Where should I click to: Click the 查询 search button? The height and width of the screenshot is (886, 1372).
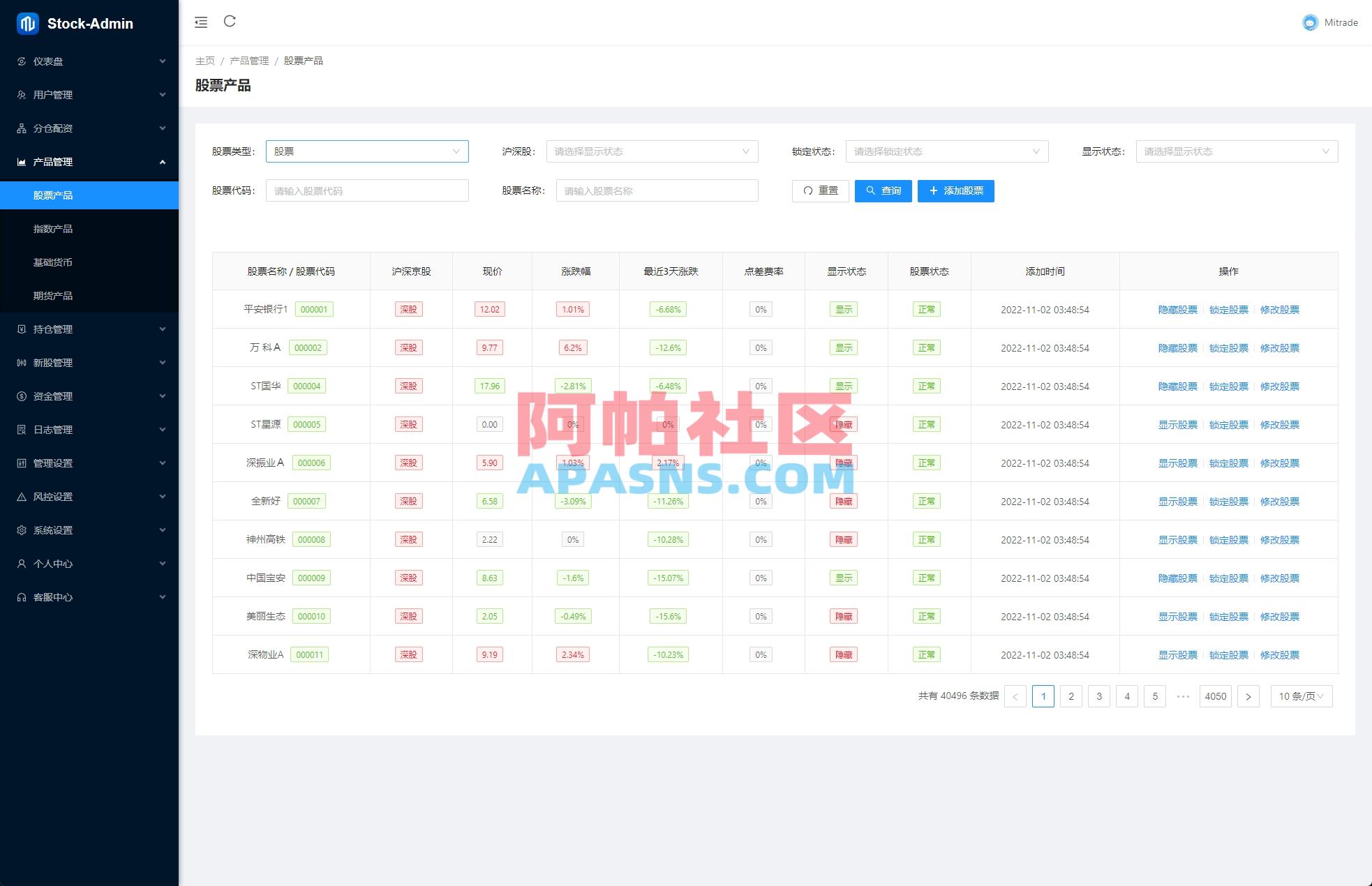pos(883,190)
